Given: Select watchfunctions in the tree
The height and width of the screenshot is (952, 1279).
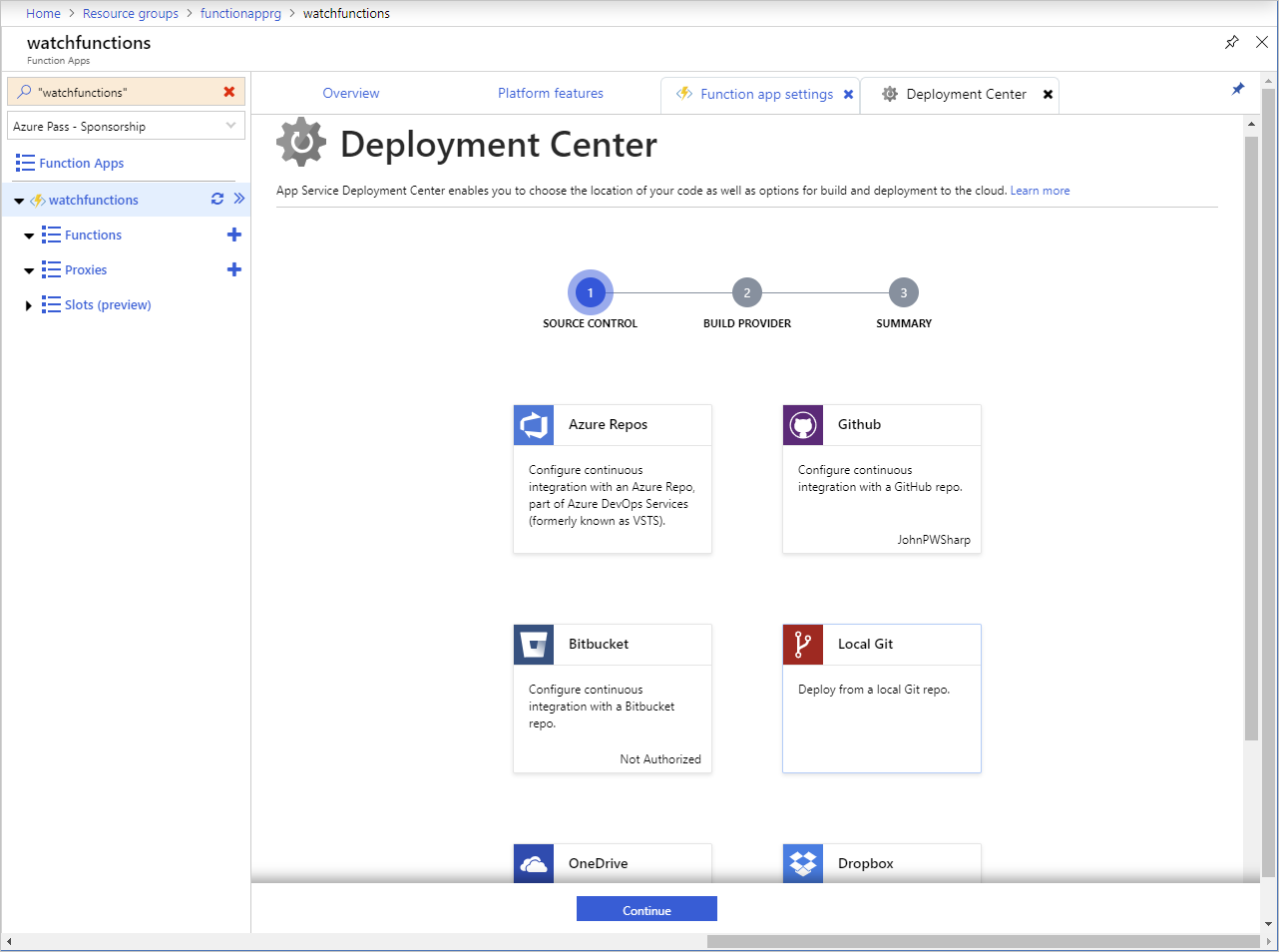Looking at the screenshot, I should tap(94, 200).
